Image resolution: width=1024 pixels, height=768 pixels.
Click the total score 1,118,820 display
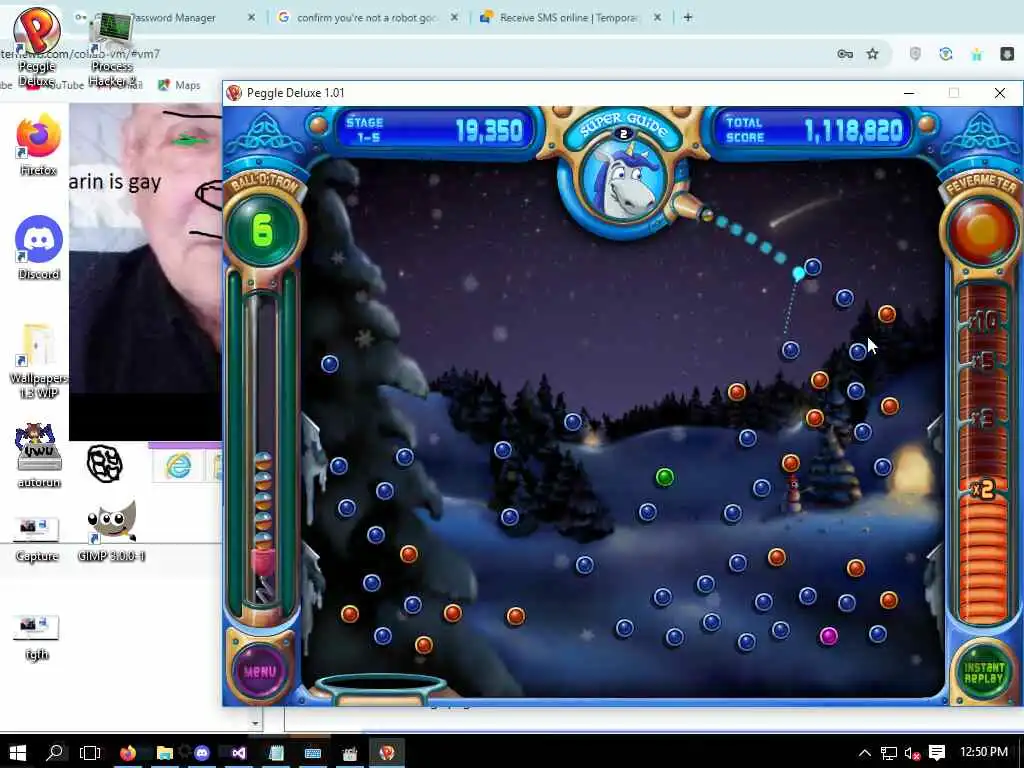click(x=854, y=131)
